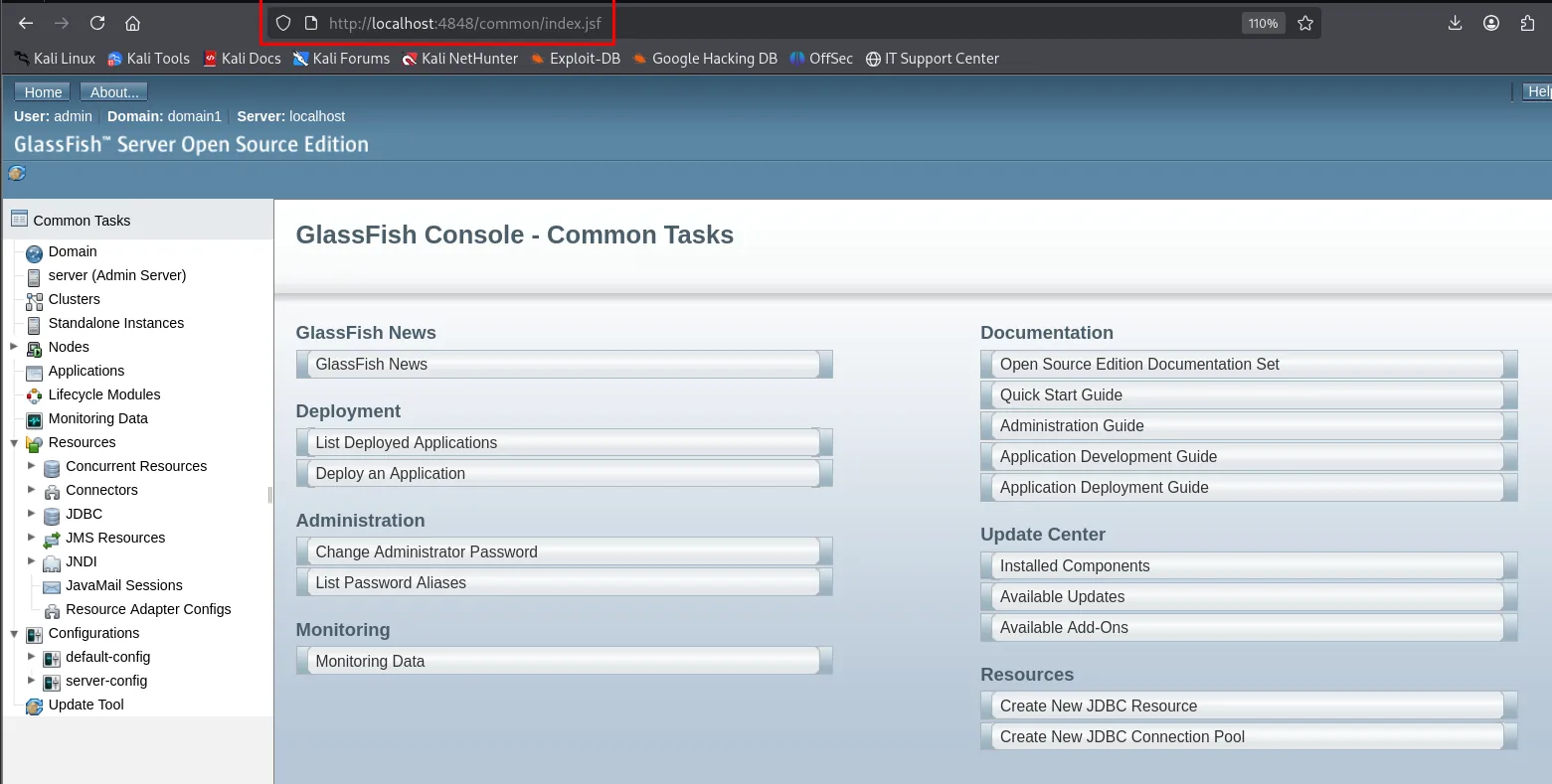Click the globe icon below GlassFish title

point(17,173)
